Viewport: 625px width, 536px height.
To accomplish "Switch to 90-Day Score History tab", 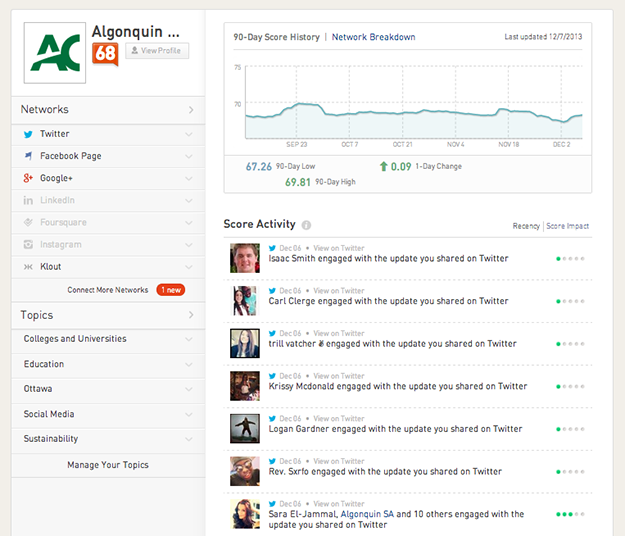I will [276, 37].
